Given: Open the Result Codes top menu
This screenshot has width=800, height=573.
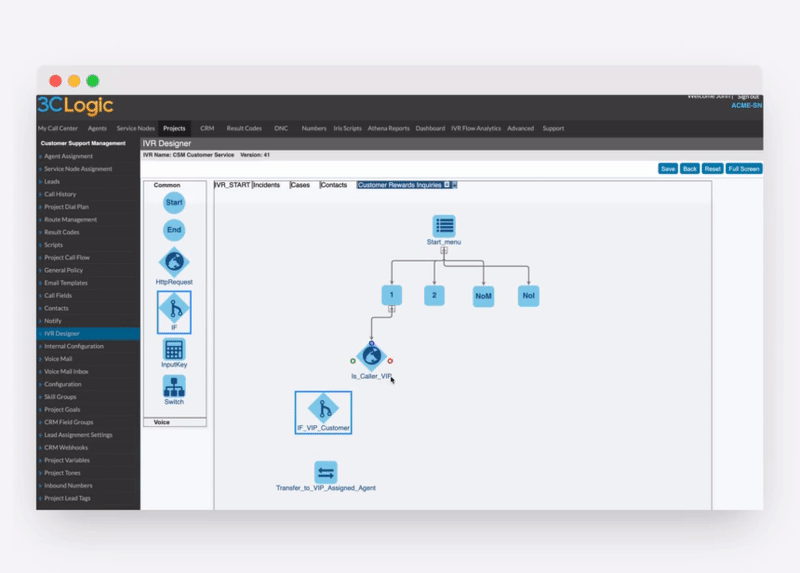Looking at the screenshot, I should coord(244,129).
